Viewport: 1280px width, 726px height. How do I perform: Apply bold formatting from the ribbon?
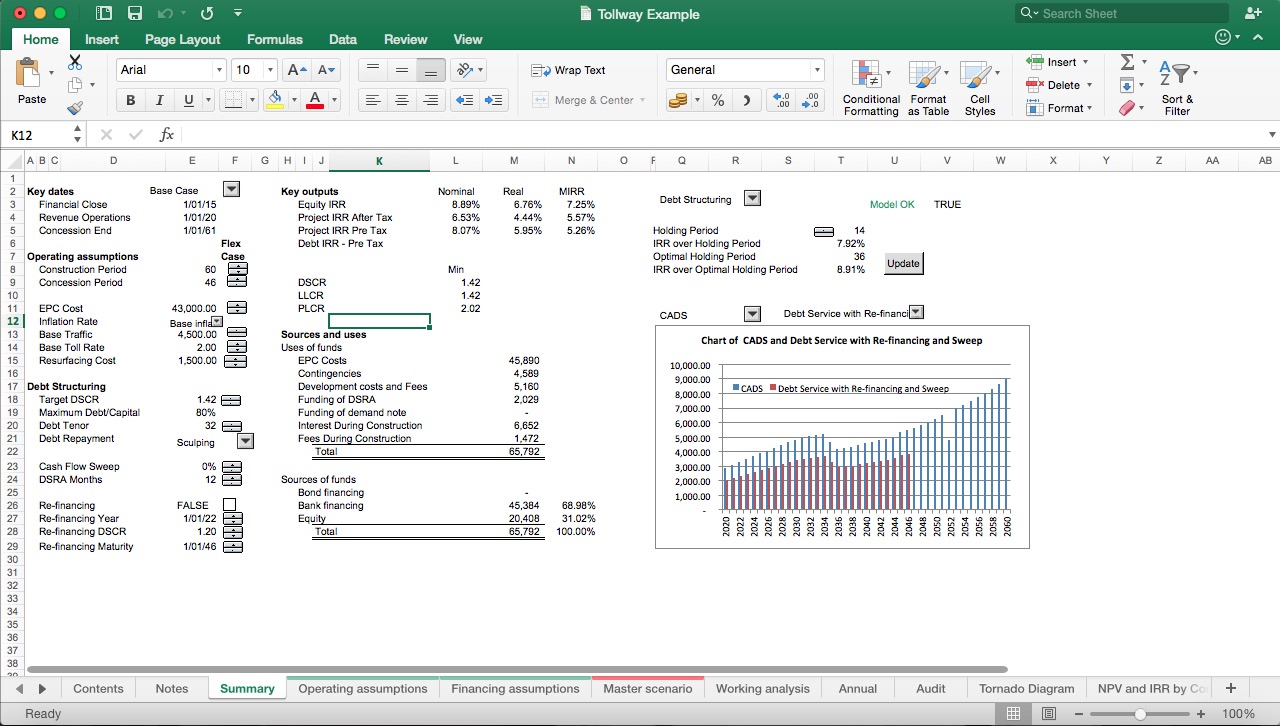(130, 100)
